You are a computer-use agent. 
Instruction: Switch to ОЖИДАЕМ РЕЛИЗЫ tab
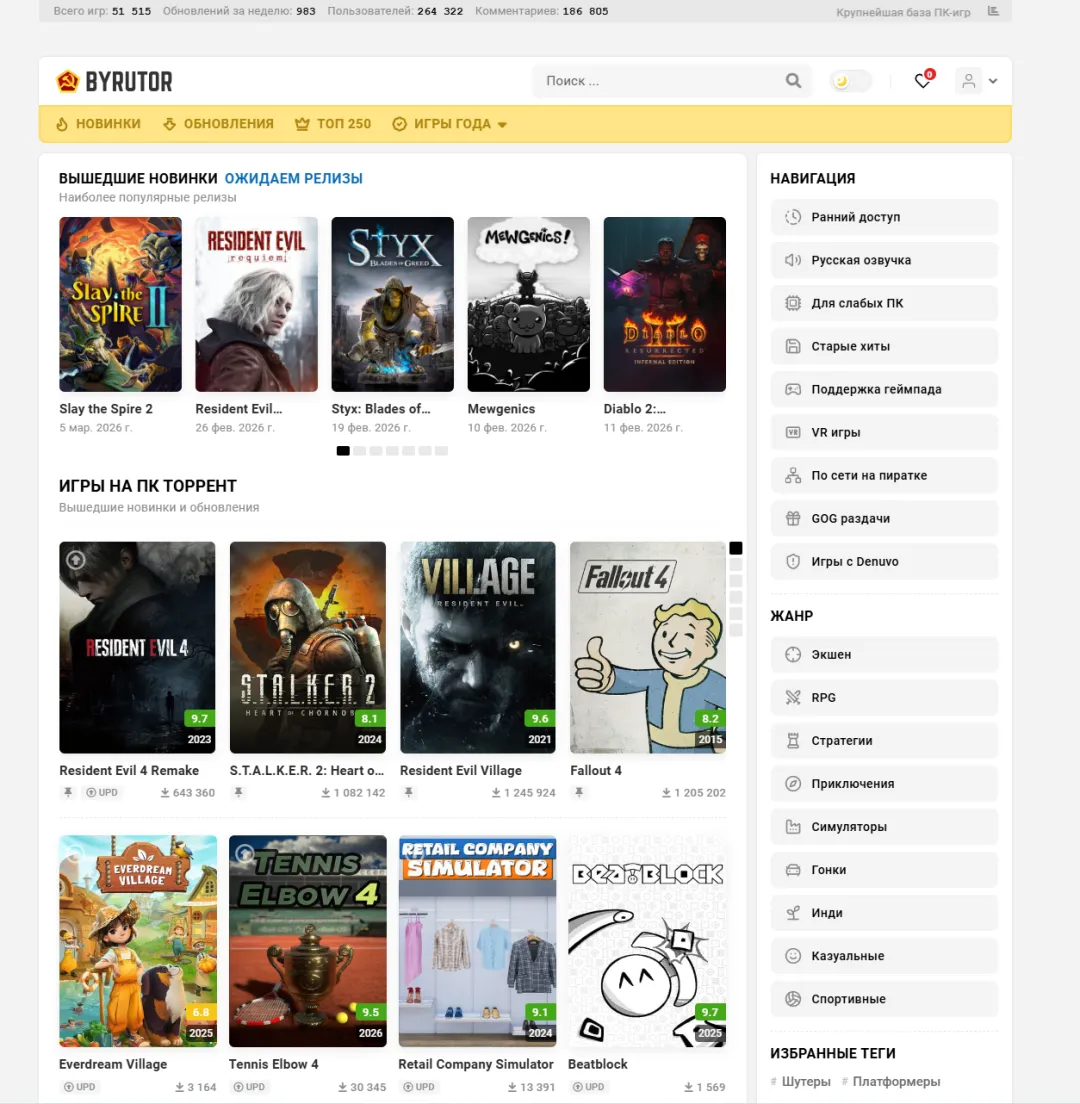tap(294, 179)
